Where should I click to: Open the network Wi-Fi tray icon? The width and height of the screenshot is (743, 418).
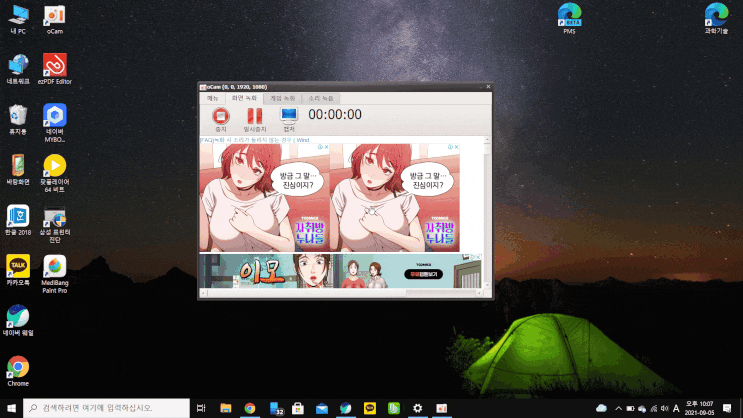click(654, 409)
